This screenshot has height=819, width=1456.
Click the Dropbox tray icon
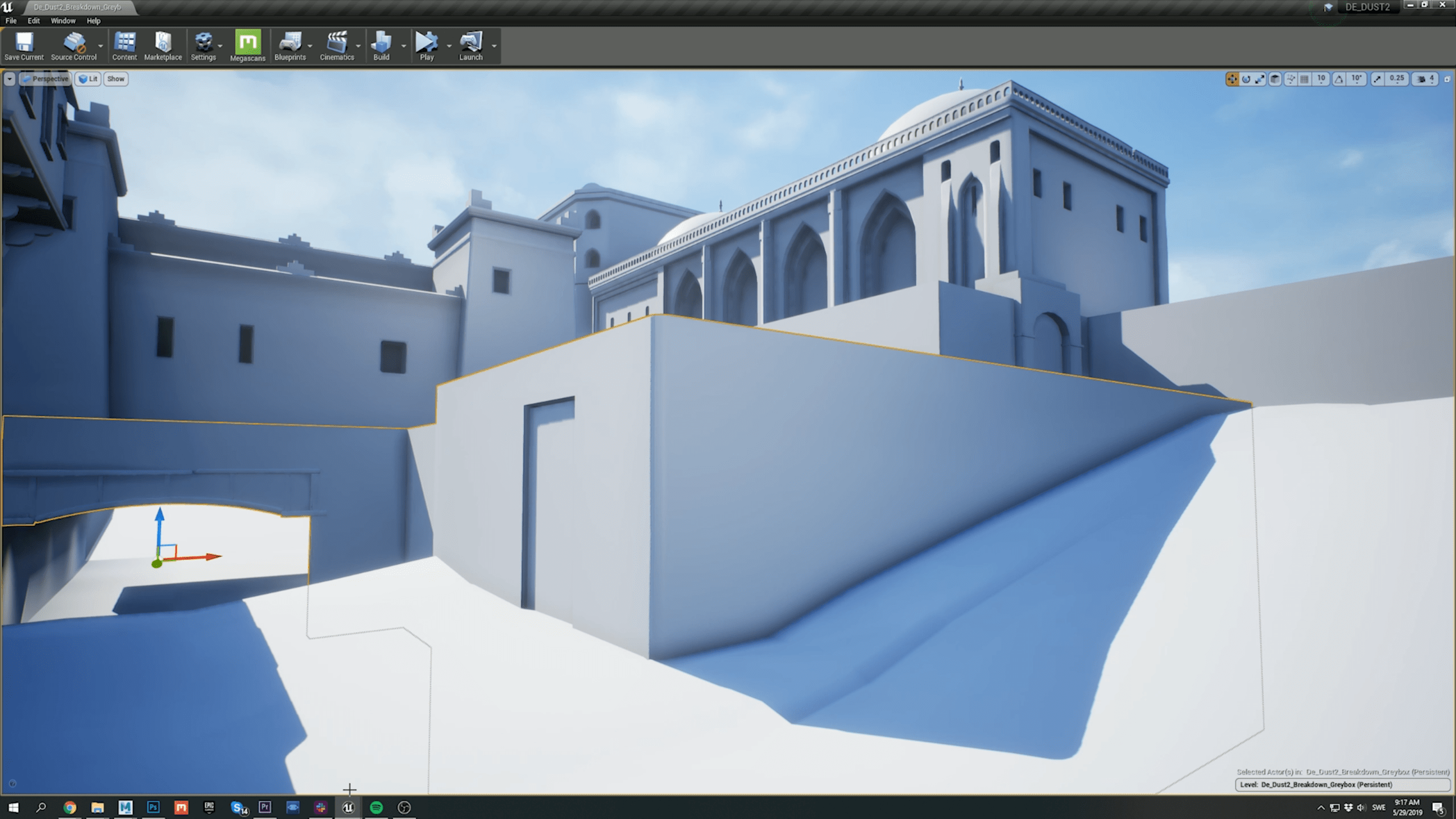coord(1348,808)
